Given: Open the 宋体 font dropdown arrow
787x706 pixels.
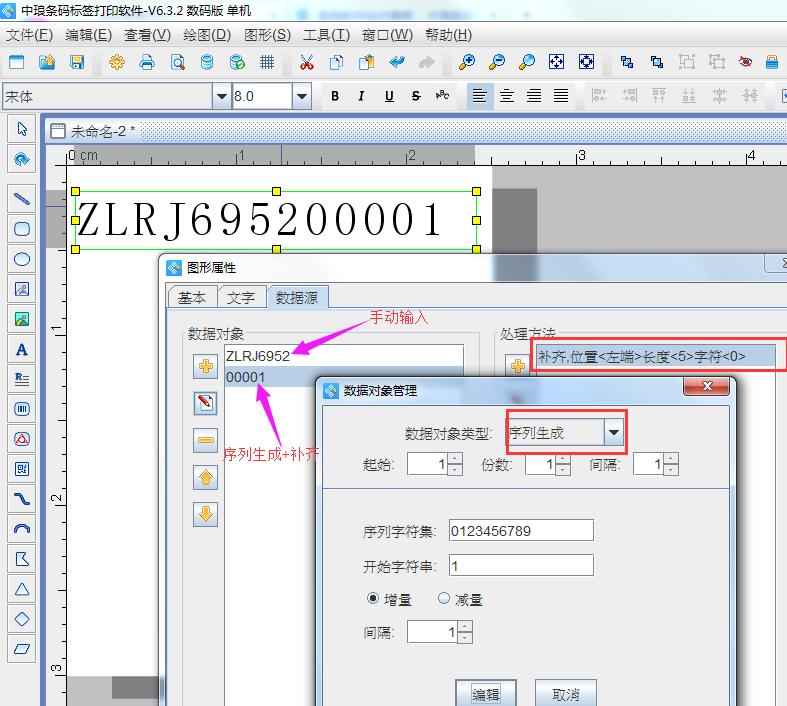Looking at the screenshot, I should 221,96.
